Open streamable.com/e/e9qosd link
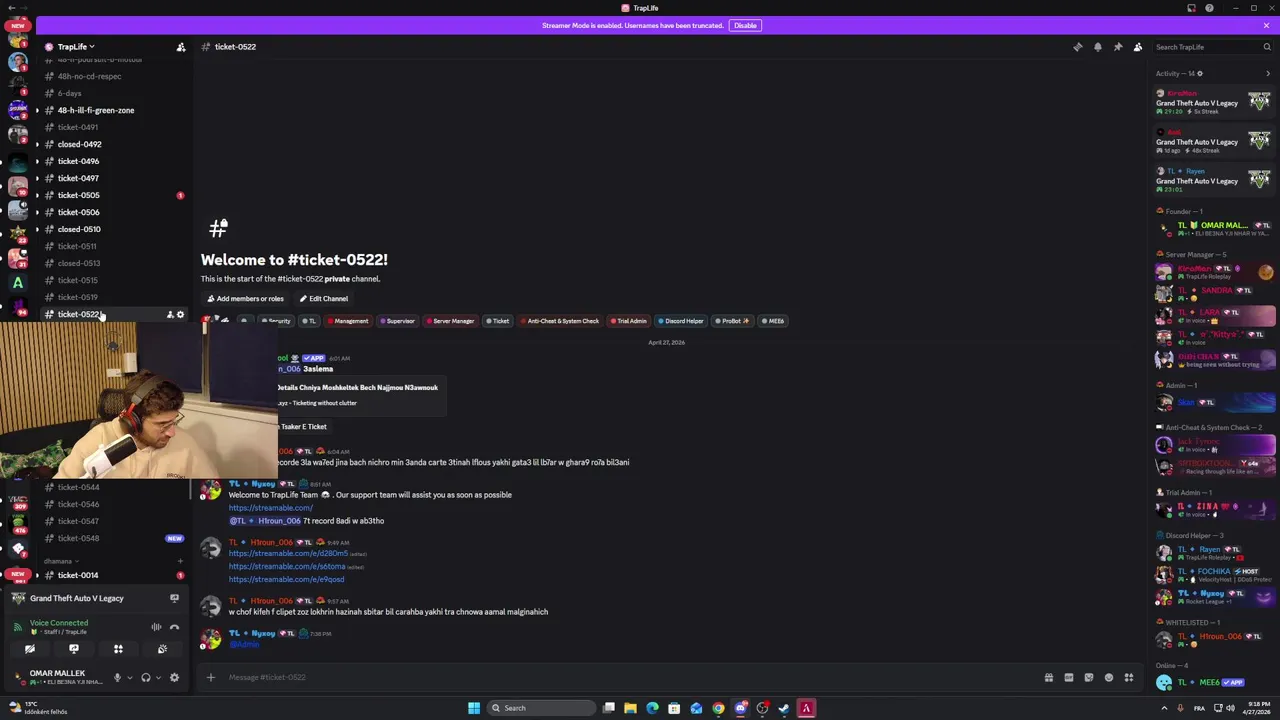Image resolution: width=1280 pixels, height=720 pixels. point(286,579)
